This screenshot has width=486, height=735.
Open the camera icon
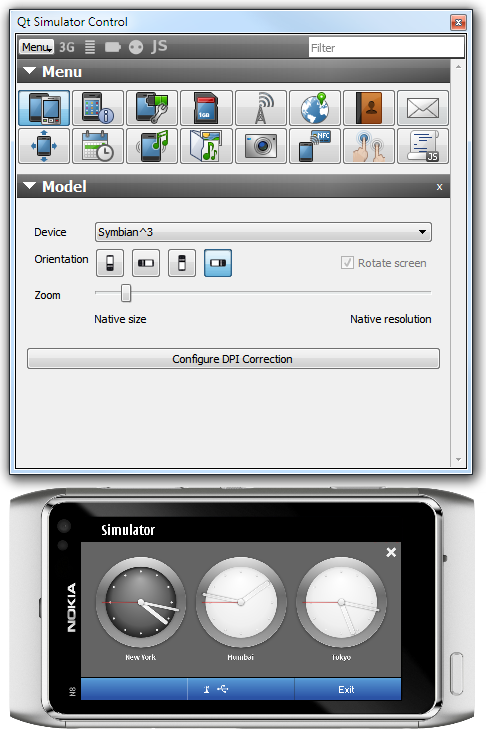pos(261,146)
